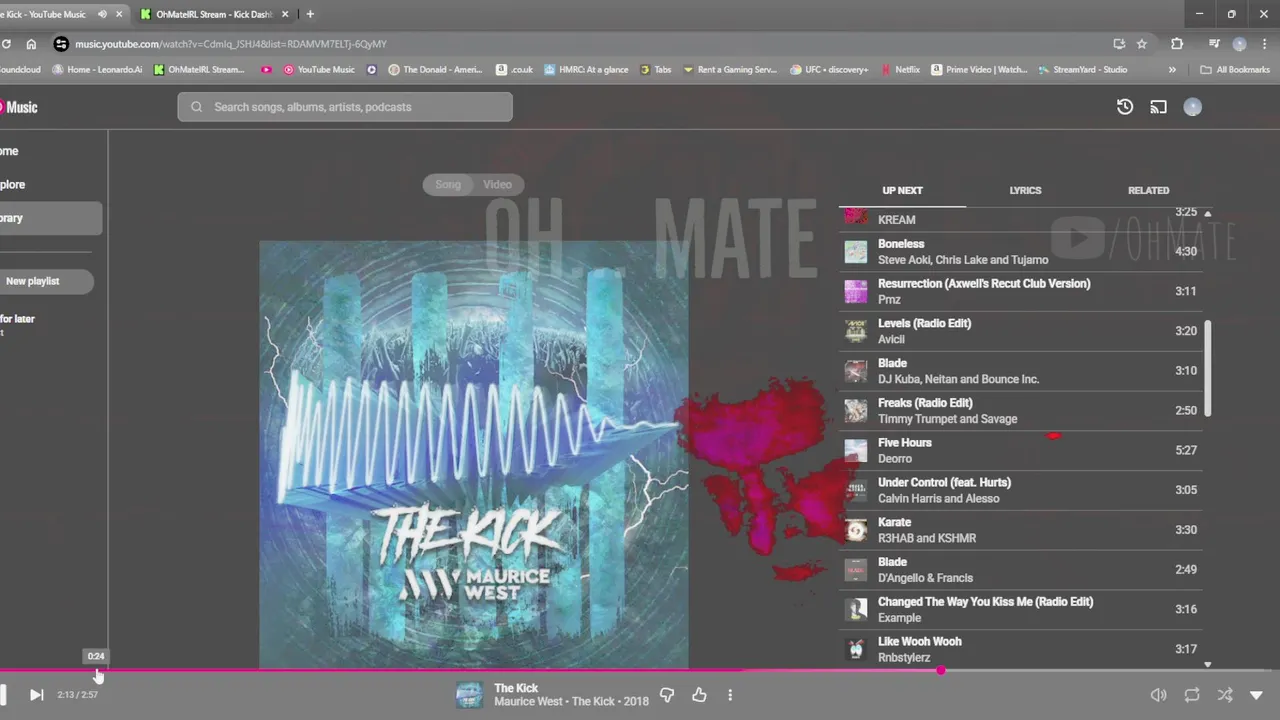The image size is (1280, 720).
Task: Open browser media control icon
Action: (1214, 44)
